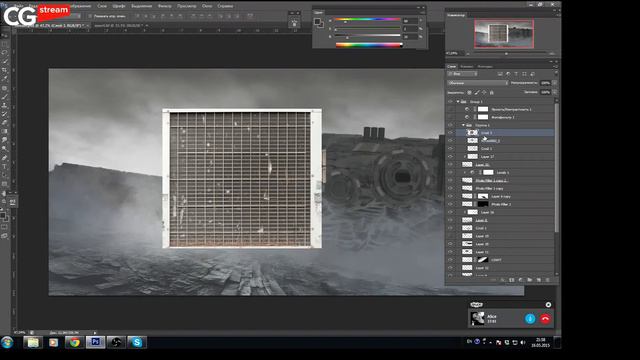Image resolution: width=640 pixels, height=360 pixels.
Task: Select the Eyedropper tool
Action: (x=5, y=79)
